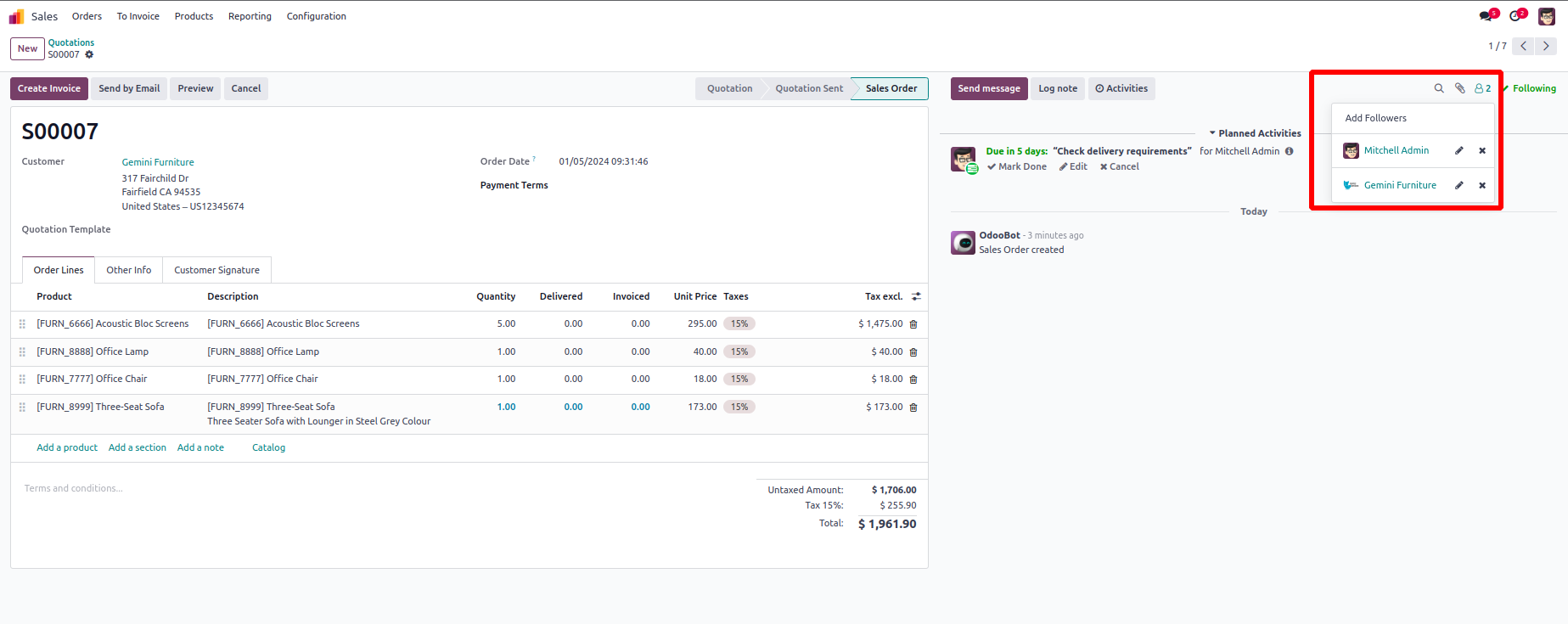
Task: Switch to the Other Info tab
Action: point(129,270)
